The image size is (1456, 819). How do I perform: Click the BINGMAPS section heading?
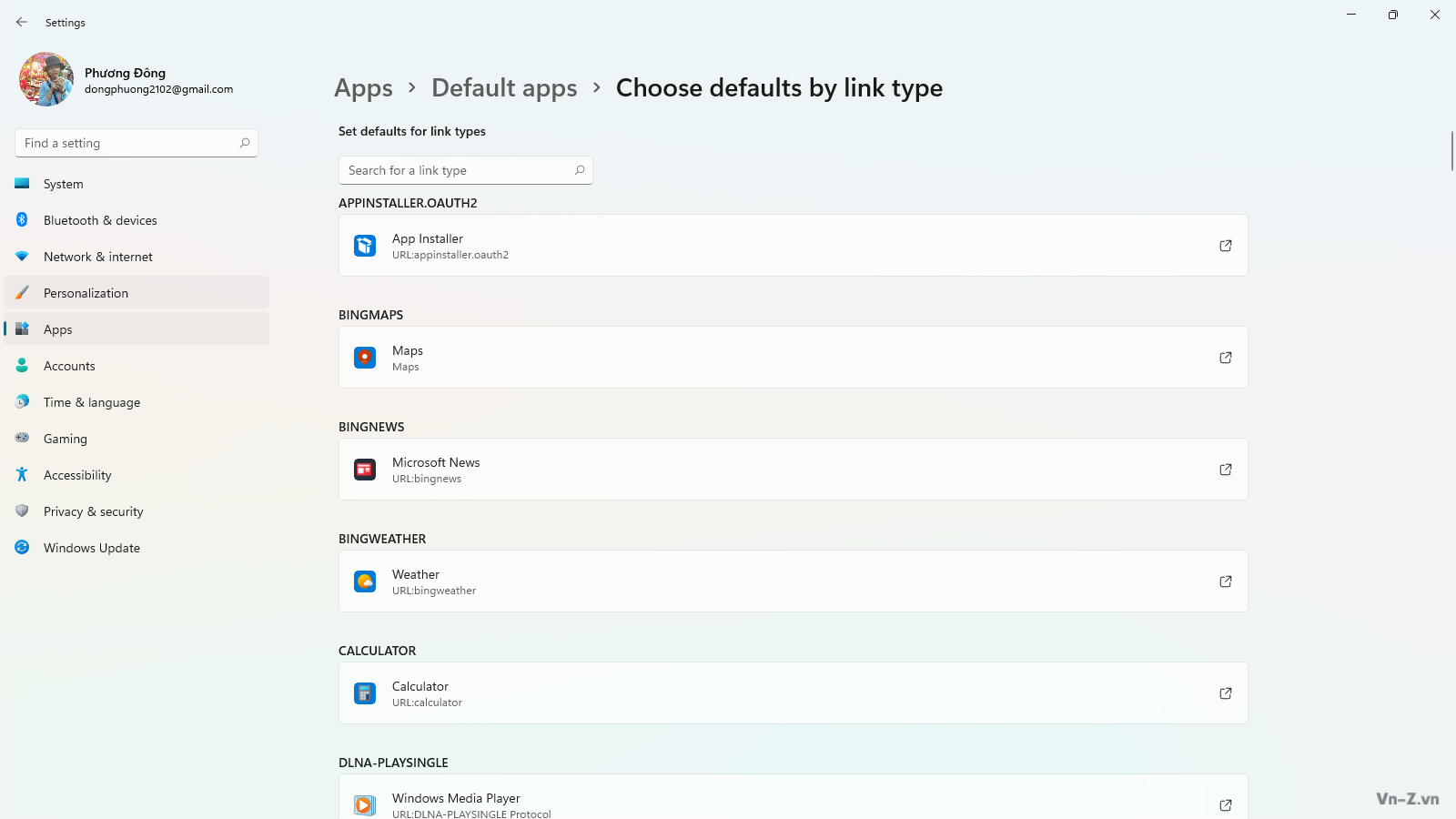pyautogui.click(x=370, y=315)
